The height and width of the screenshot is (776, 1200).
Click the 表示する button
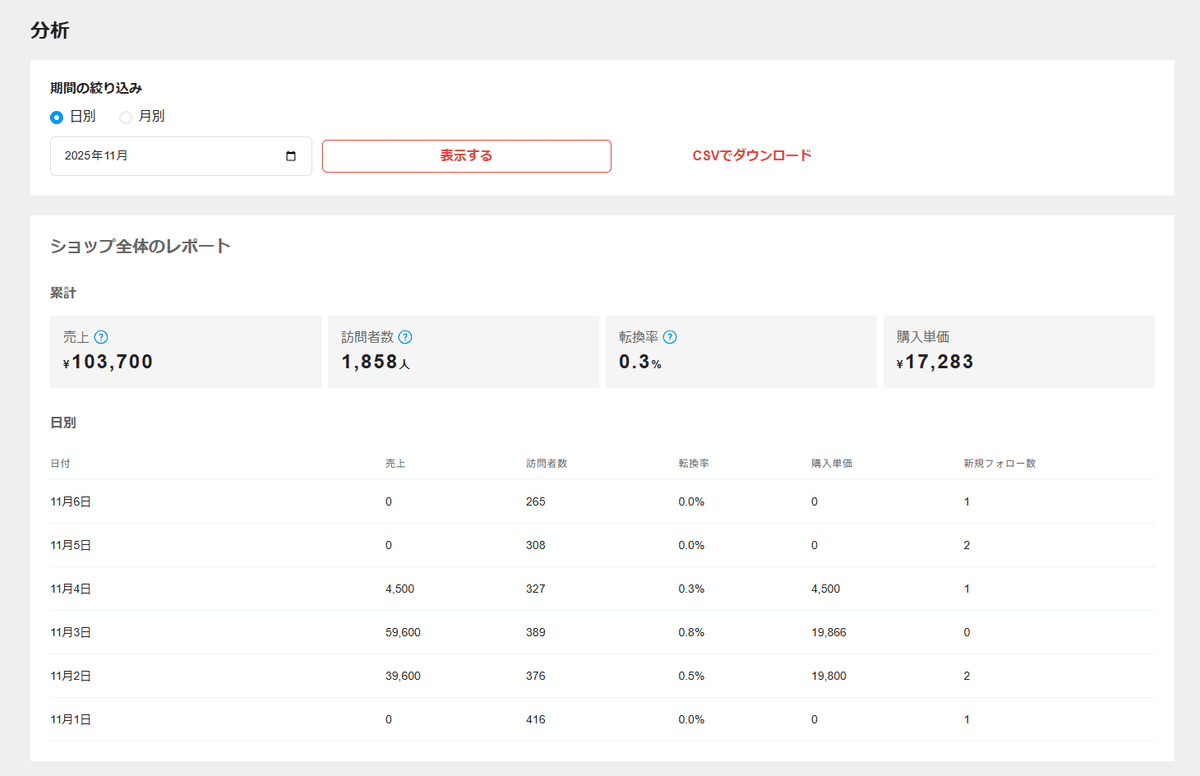(466, 156)
